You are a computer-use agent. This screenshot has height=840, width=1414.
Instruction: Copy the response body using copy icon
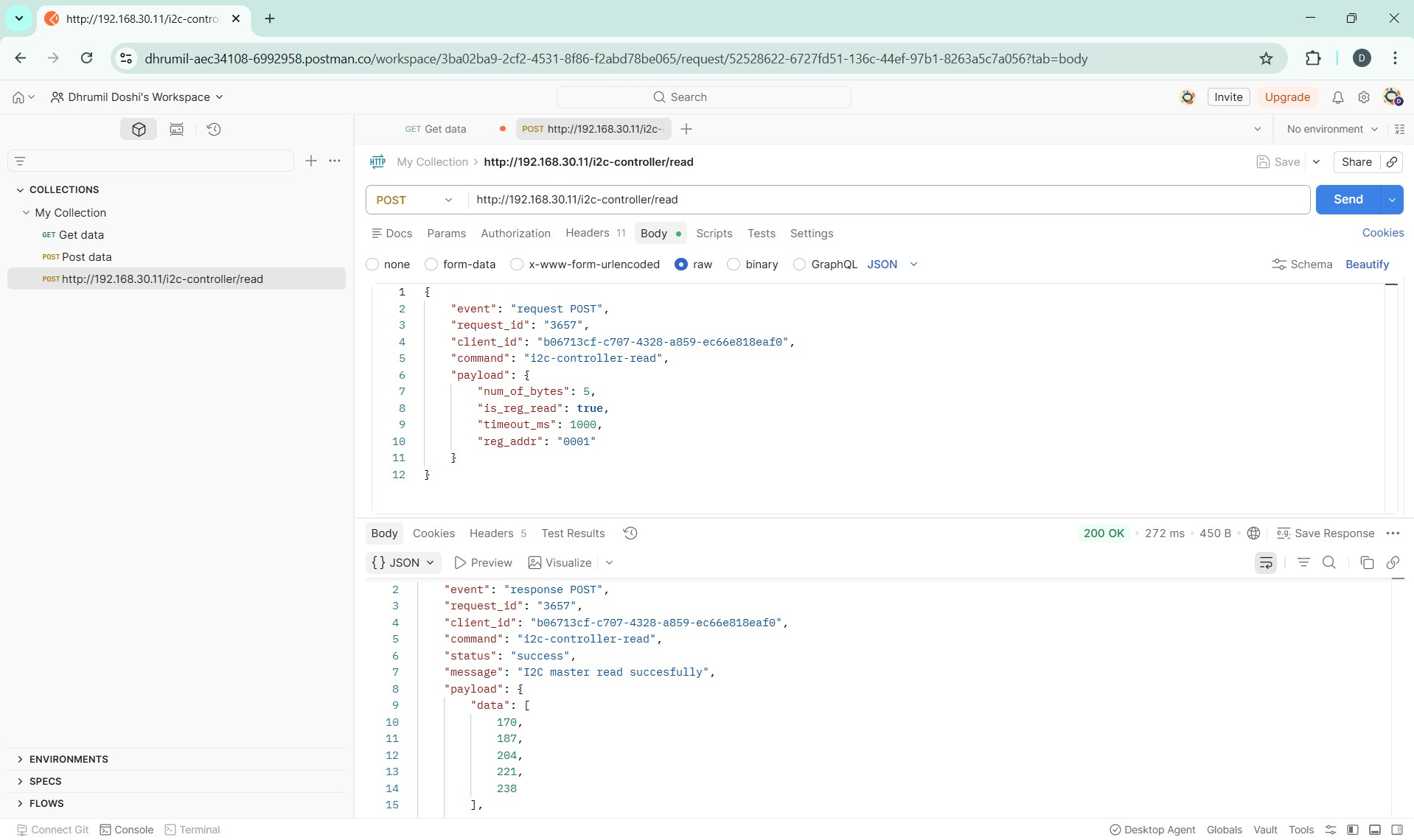pyautogui.click(x=1366, y=562)
